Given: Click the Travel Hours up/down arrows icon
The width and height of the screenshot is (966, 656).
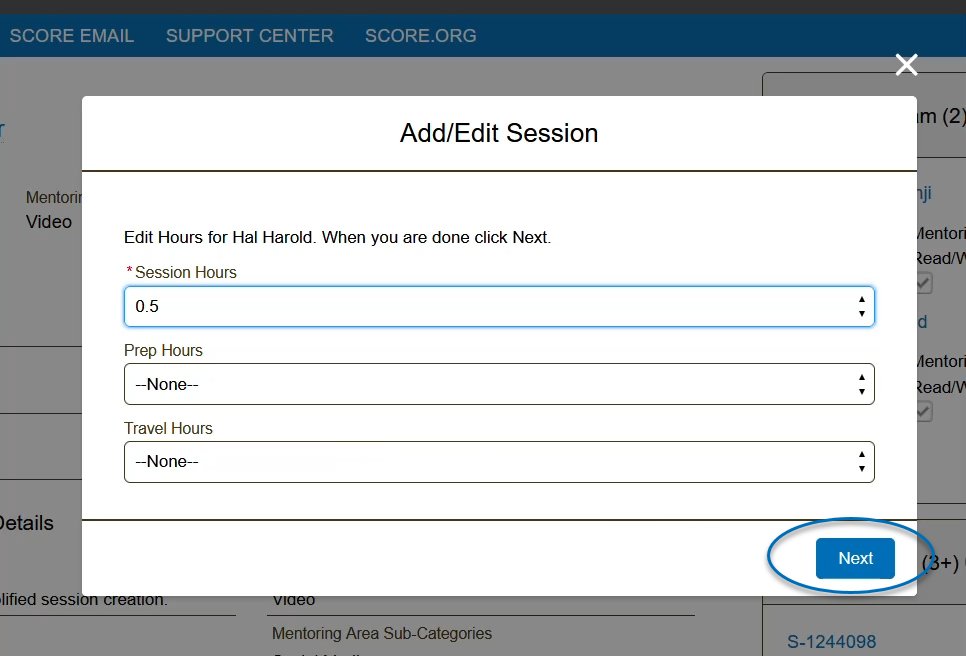Looking at the screenshot, I should 861,461.
